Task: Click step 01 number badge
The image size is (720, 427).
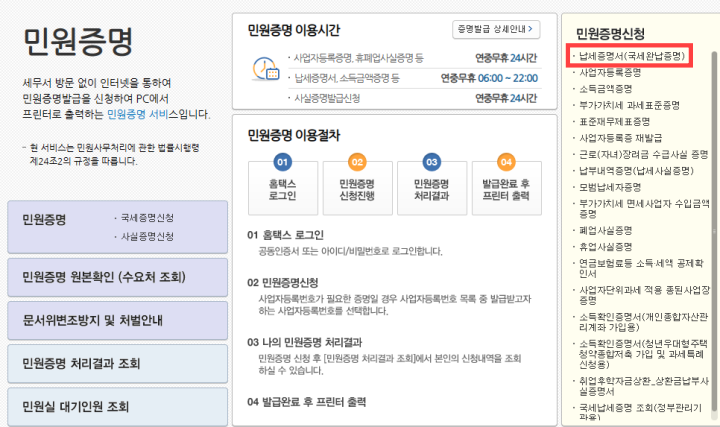Action: pos(282,162)
